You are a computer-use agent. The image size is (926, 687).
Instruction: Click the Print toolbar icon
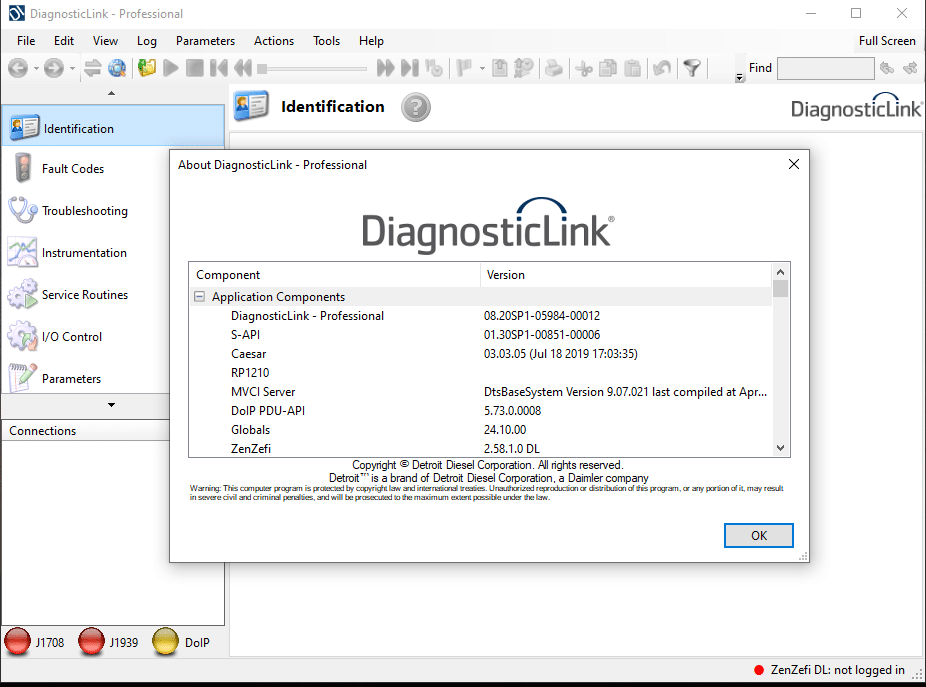coord(553,68)
